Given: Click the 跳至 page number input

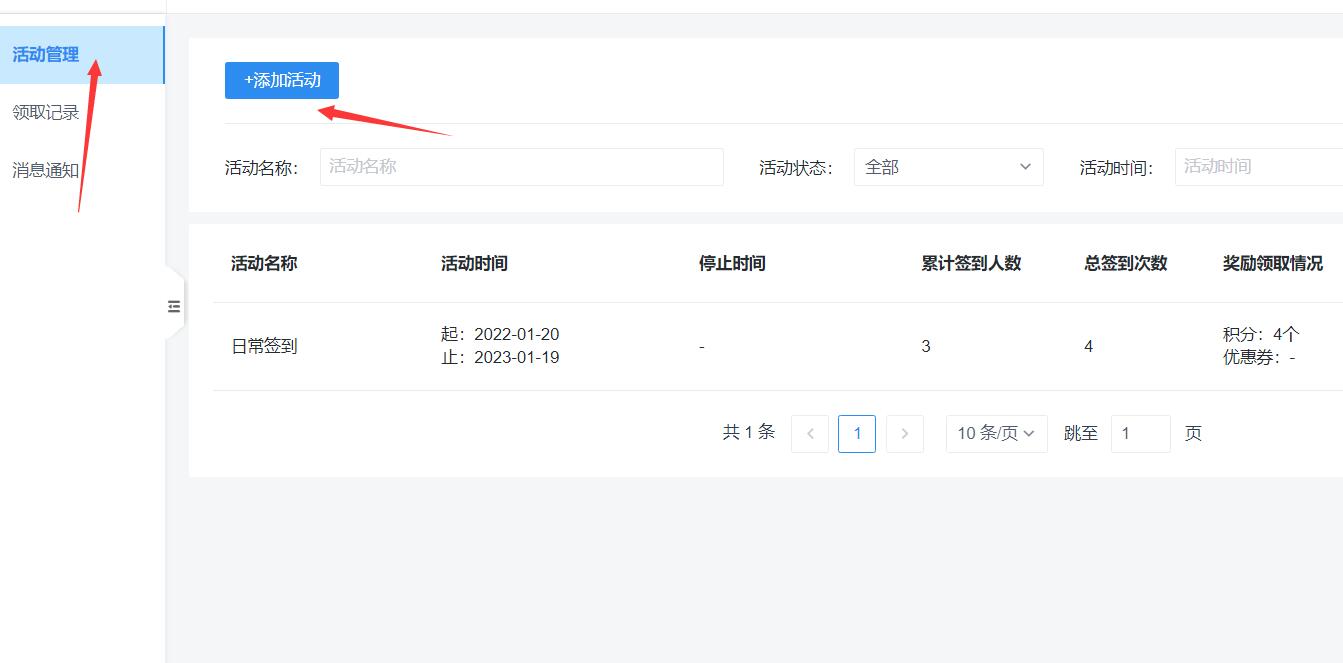Looking at the screenshot, I should click(1140, 434).
